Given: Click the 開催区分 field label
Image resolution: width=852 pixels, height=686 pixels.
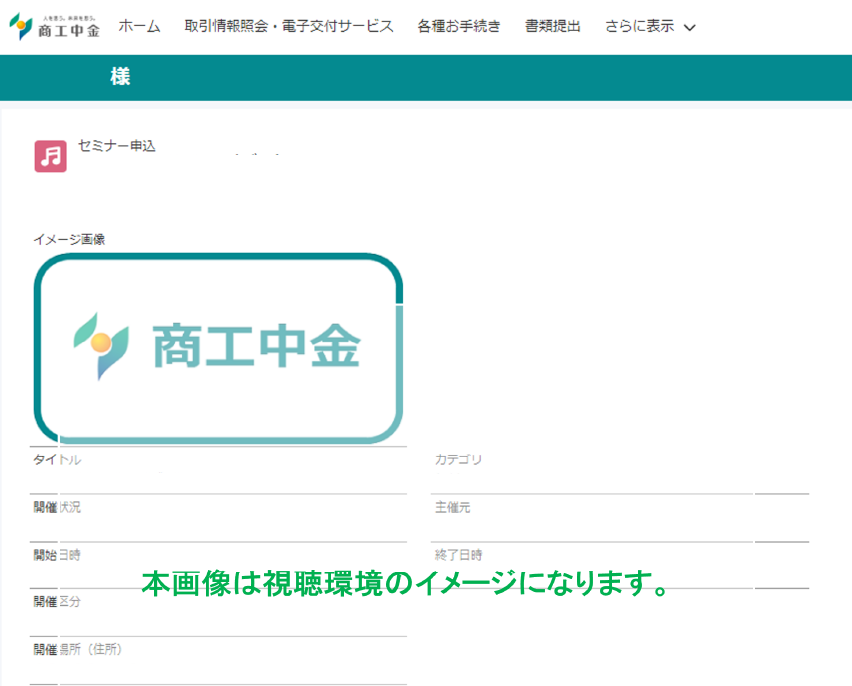Looking at the screenshot, I should (x=57, y=601).
